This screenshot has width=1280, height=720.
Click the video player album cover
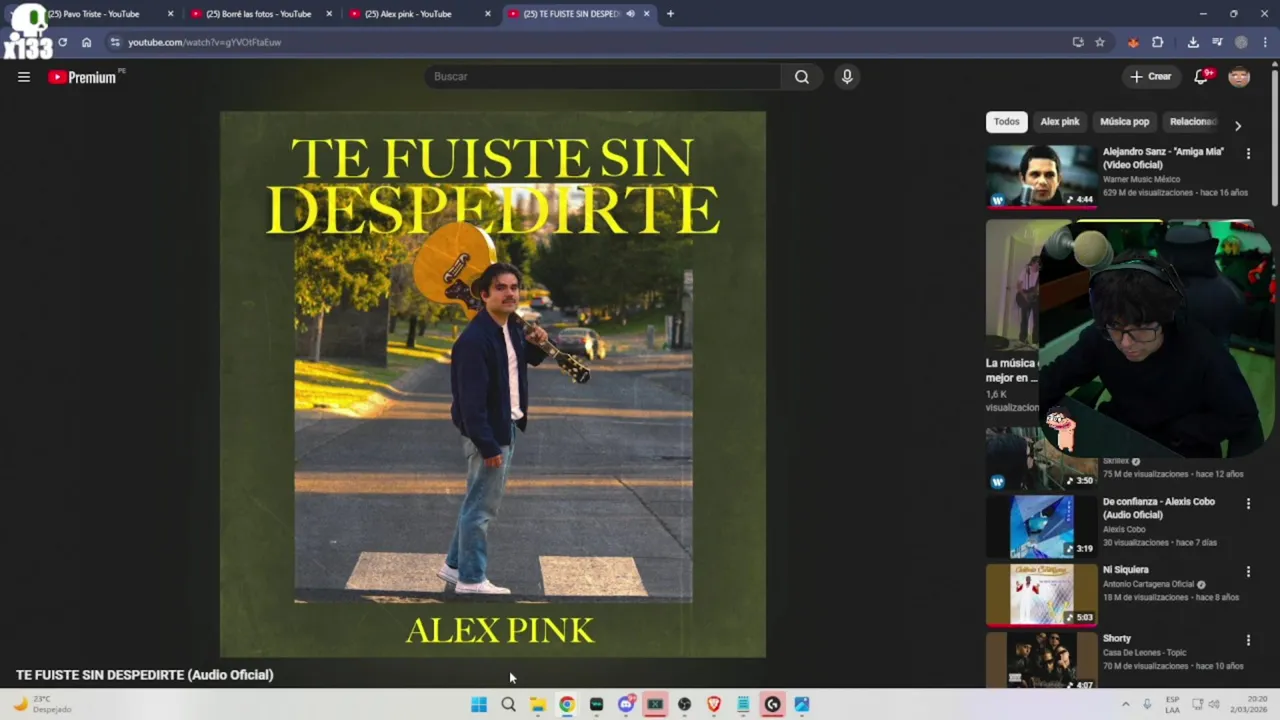(x=493, y=384)
